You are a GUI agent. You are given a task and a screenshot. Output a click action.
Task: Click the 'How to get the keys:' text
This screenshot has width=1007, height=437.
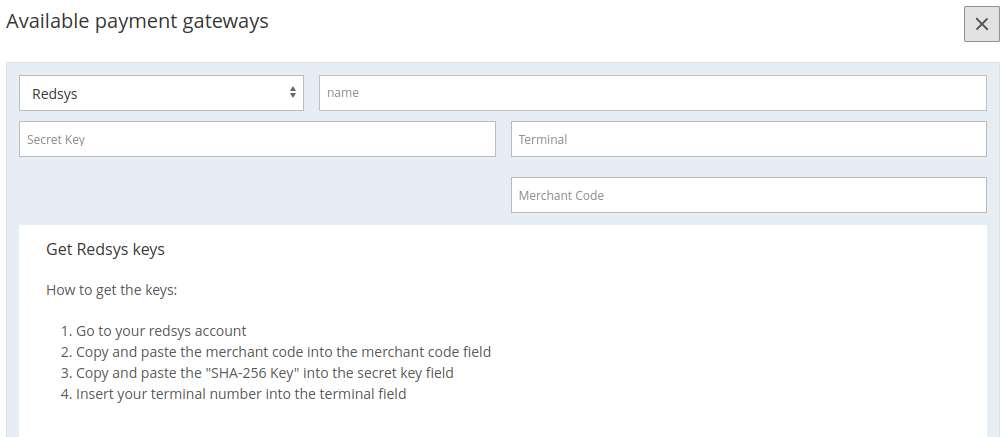tap(111, 290)
